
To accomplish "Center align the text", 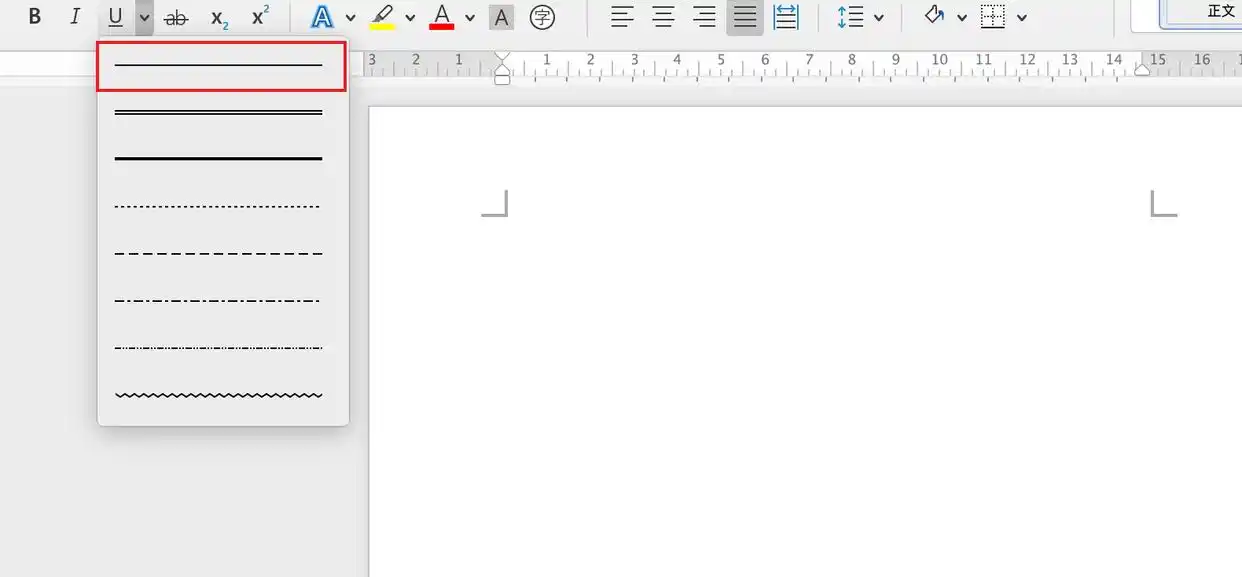I will tap(663, 17).
